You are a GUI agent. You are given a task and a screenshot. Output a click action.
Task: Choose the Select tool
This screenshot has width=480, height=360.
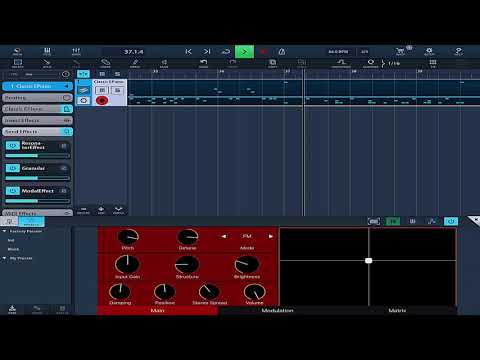click(x=18, y=63)
